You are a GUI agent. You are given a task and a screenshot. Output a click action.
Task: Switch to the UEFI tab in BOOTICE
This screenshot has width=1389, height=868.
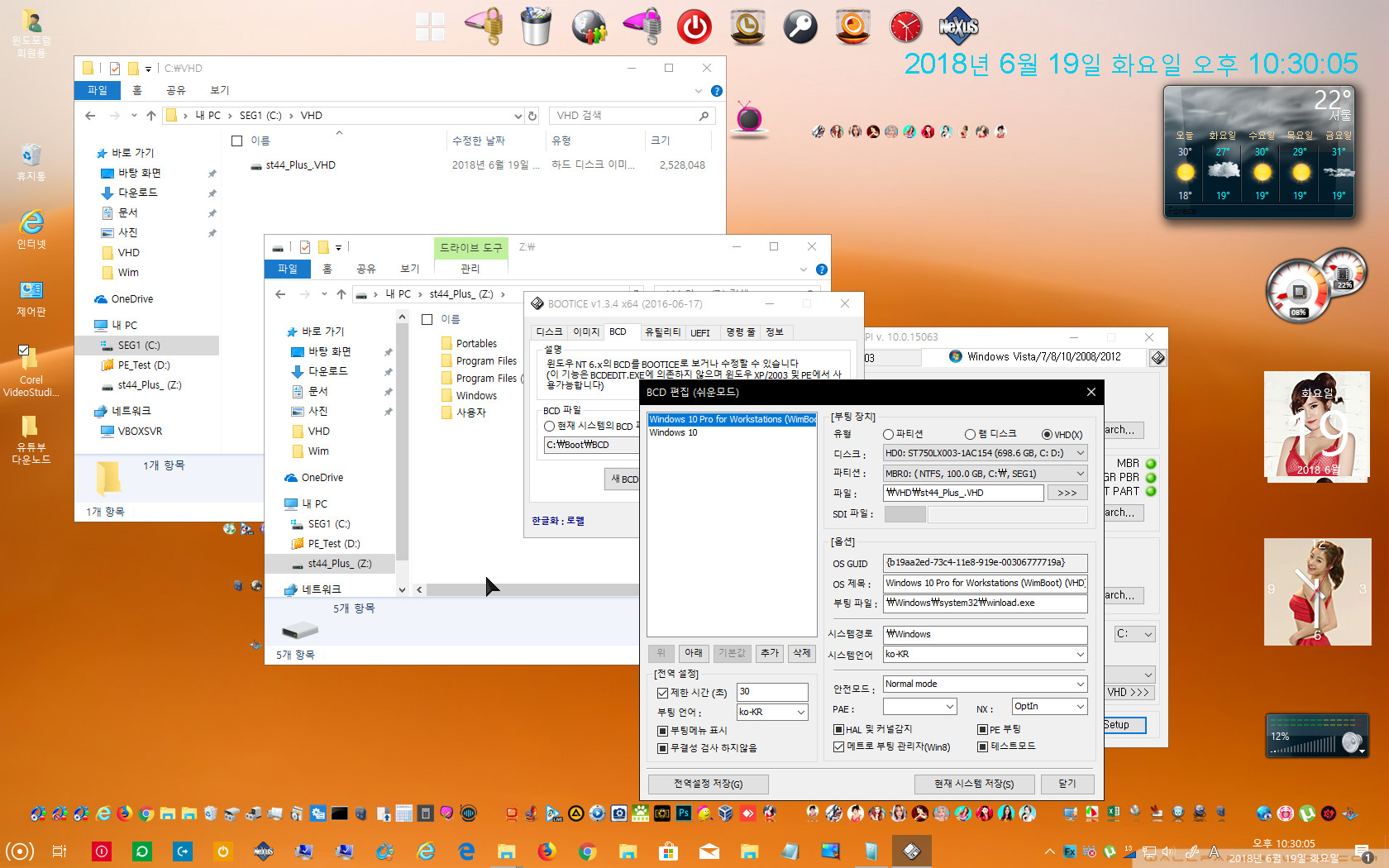point(700,332)
